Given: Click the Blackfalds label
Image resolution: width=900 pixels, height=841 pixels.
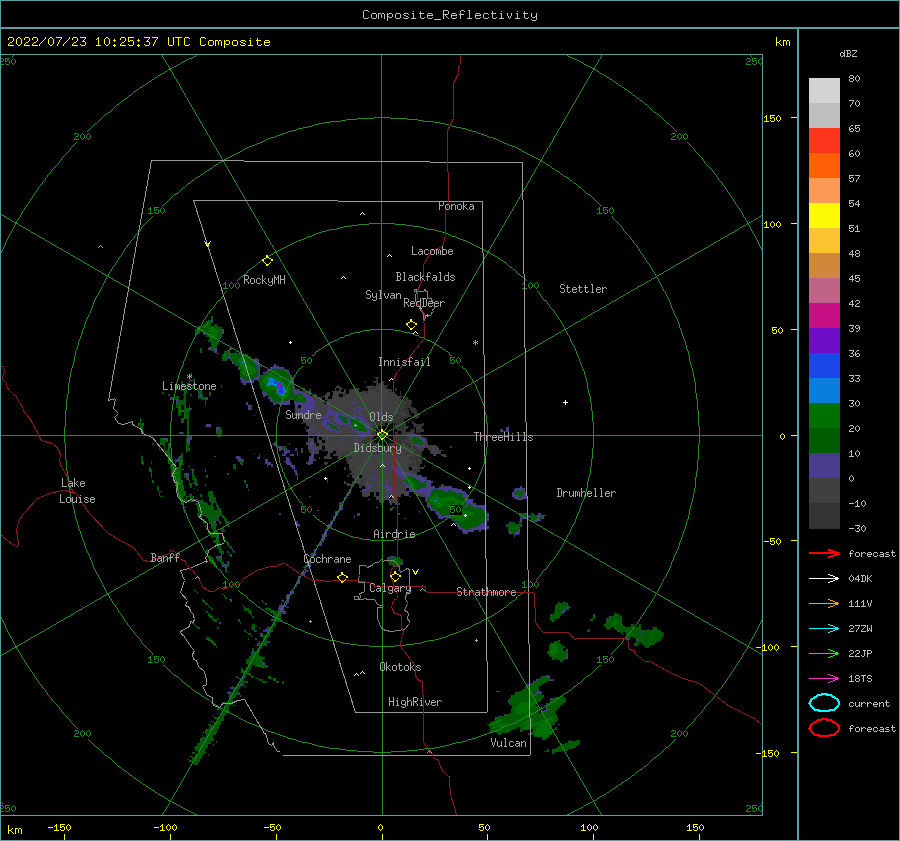Looking at the screenshot, I should tap(425, 277).
